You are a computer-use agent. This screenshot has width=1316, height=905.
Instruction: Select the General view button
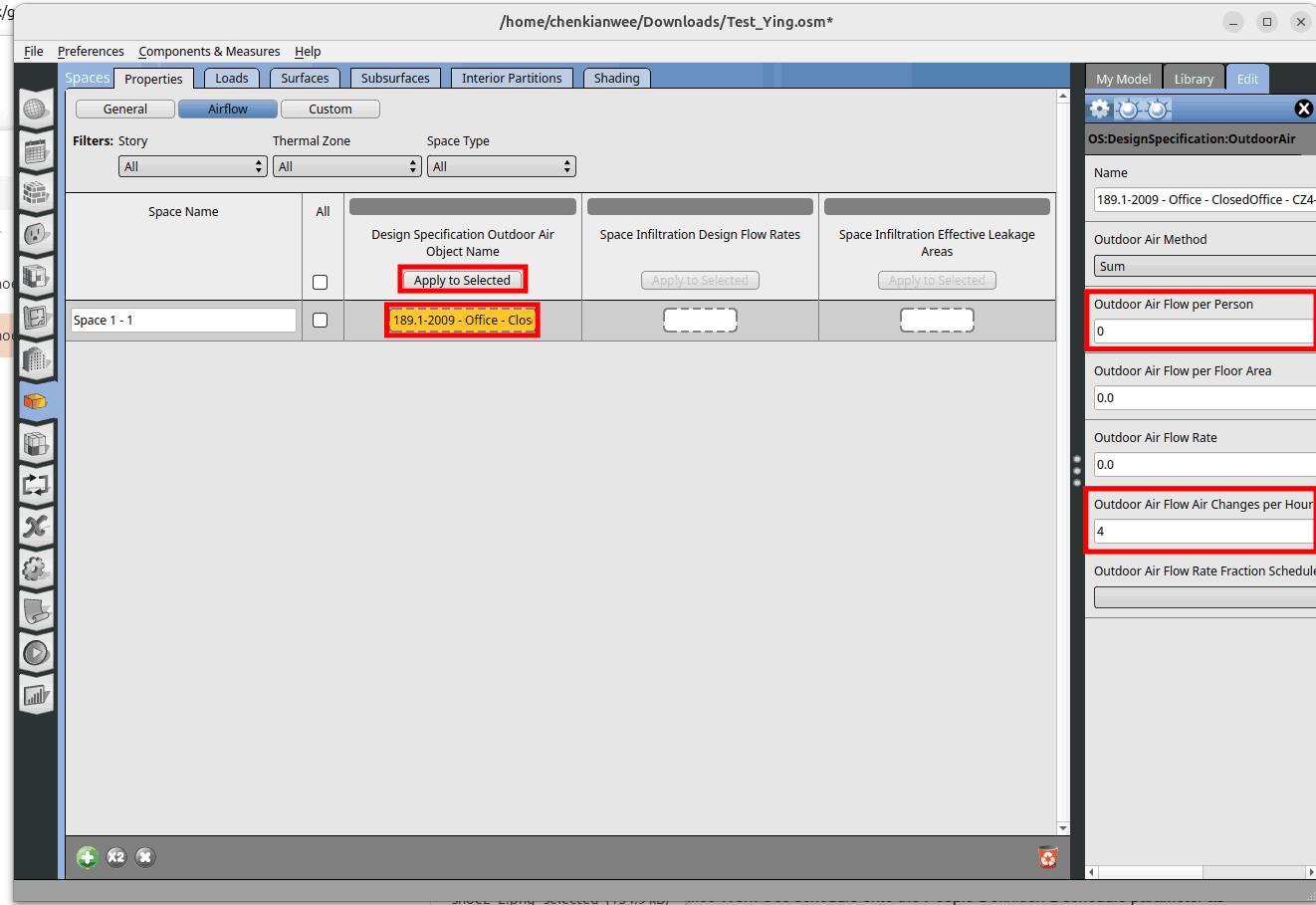125,110
